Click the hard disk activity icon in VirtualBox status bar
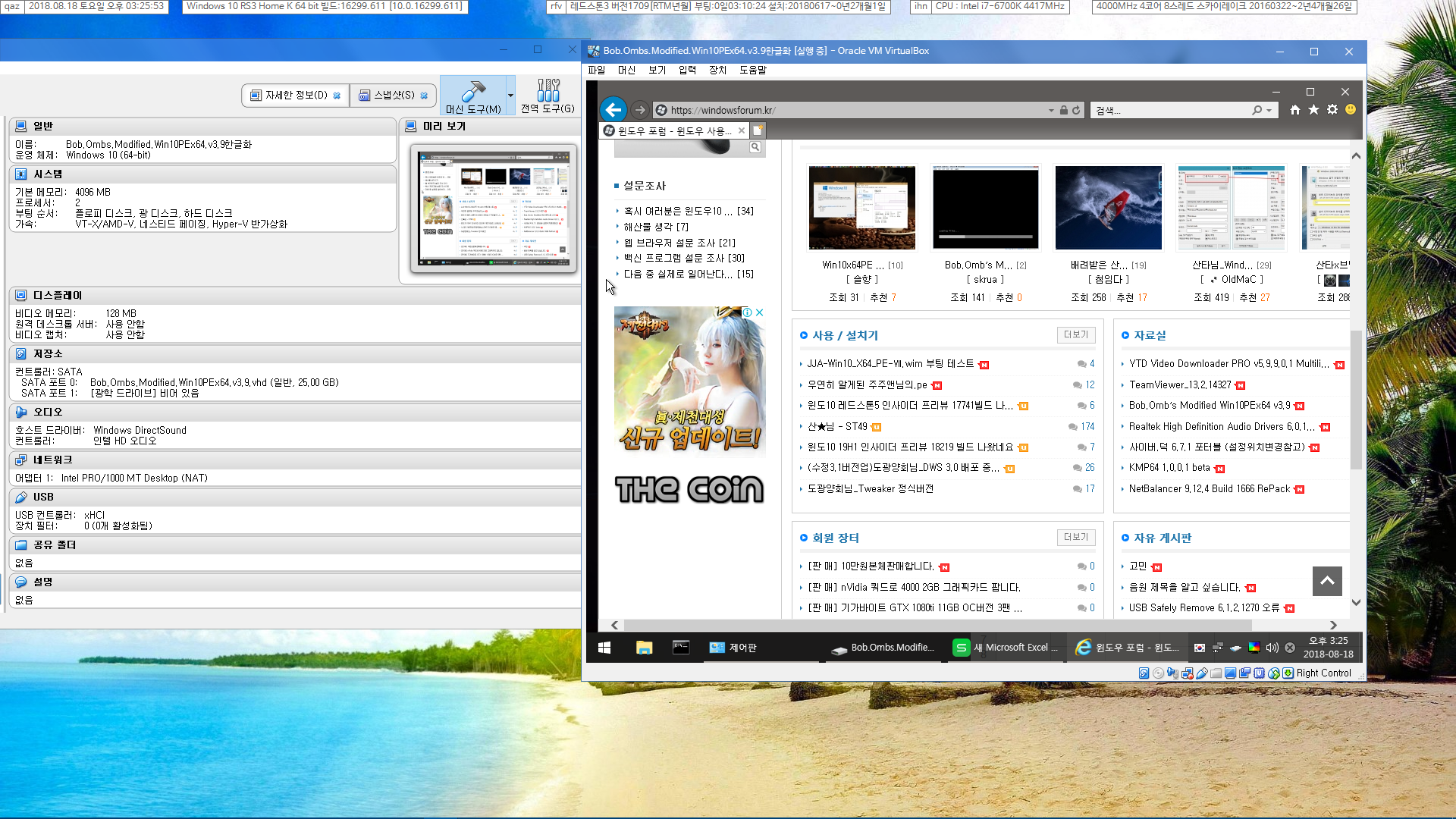This screenshot has width=1456, height=819. (1144, 673)
